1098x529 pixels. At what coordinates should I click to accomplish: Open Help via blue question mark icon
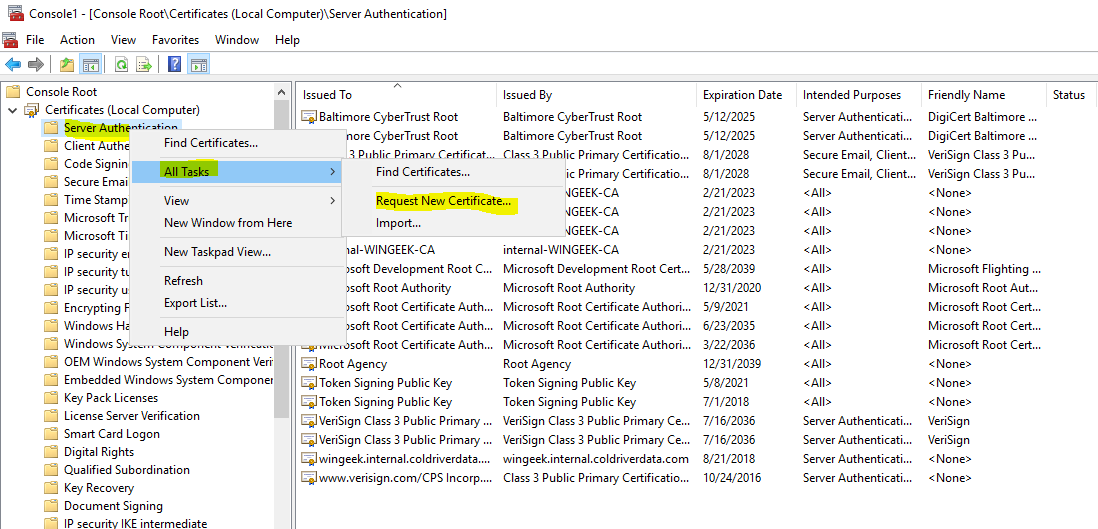[x=175, y=65]
